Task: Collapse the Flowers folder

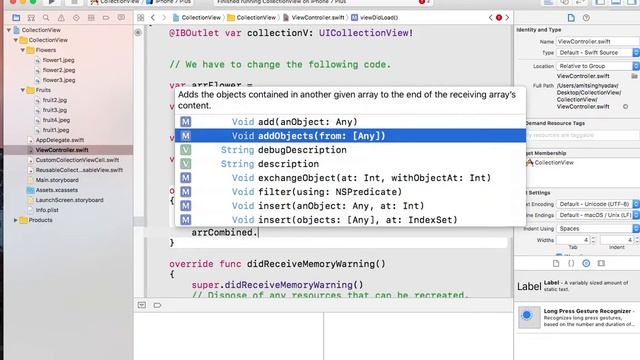Action: pos(23,50)
